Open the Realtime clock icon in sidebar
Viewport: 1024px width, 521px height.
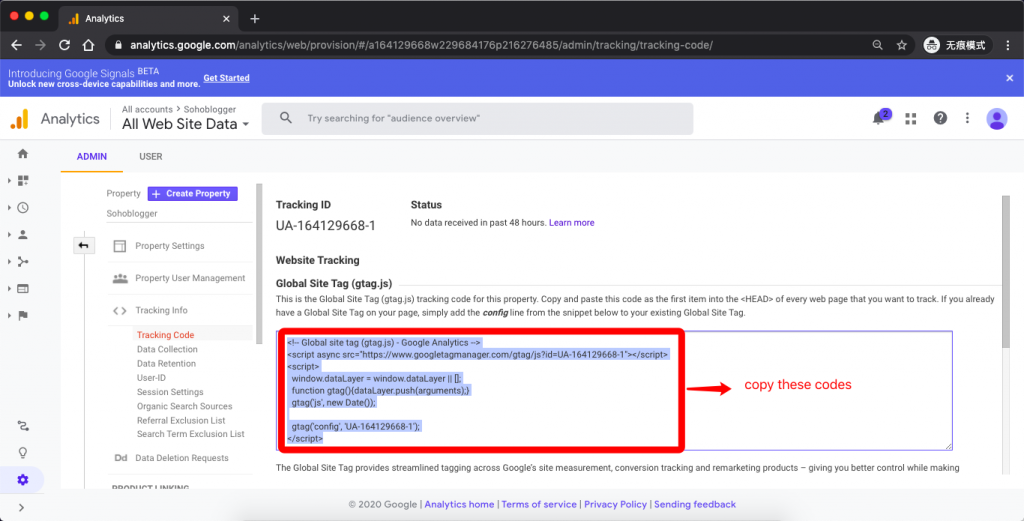[x=23, y=208]
